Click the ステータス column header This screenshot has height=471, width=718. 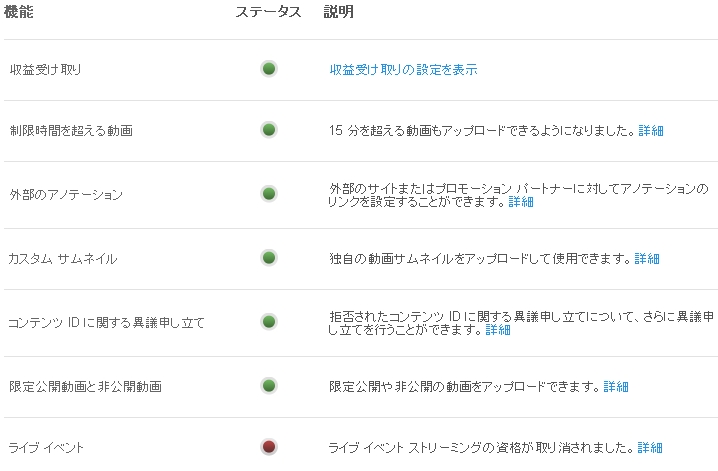[268, 12]
